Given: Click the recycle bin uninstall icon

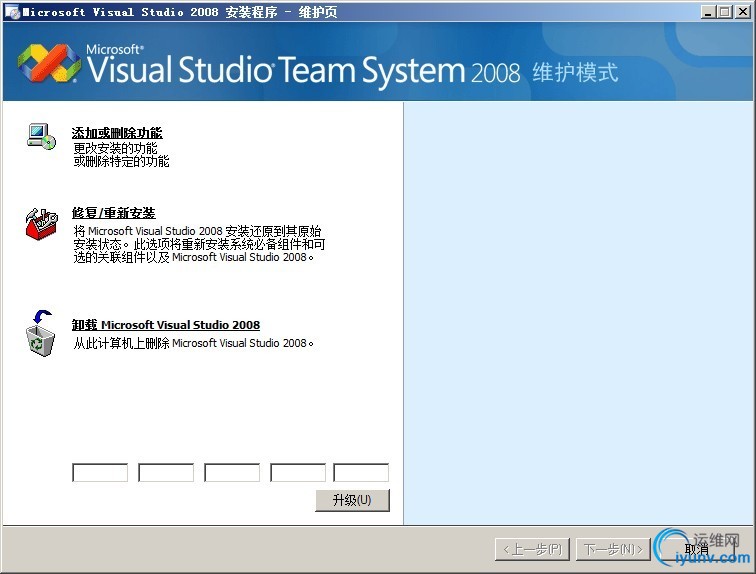Looking at the screenshot, I should pyautogui.click(x=40, y=334).
